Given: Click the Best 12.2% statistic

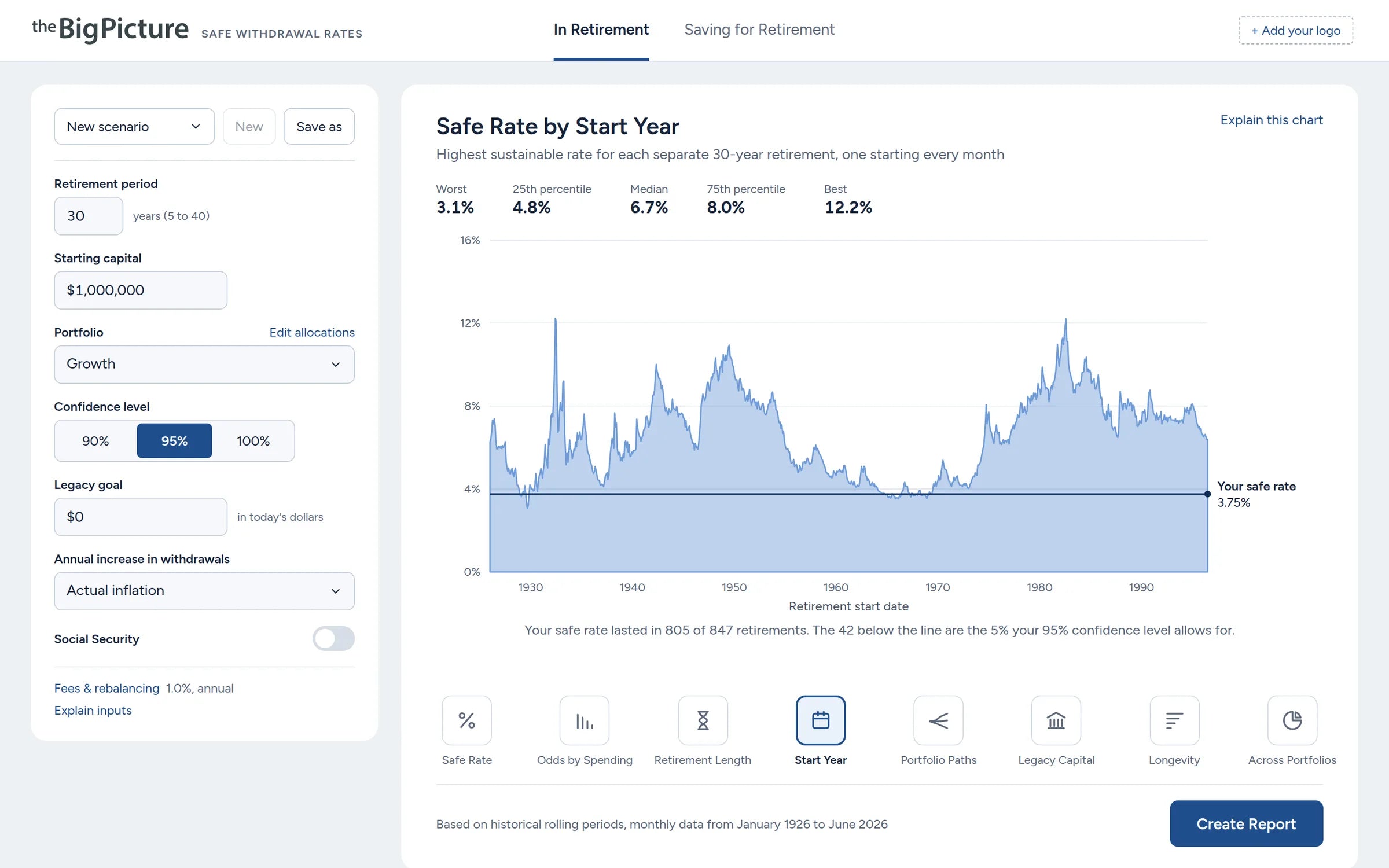Looking at the screenshot, I should point(848,200).
